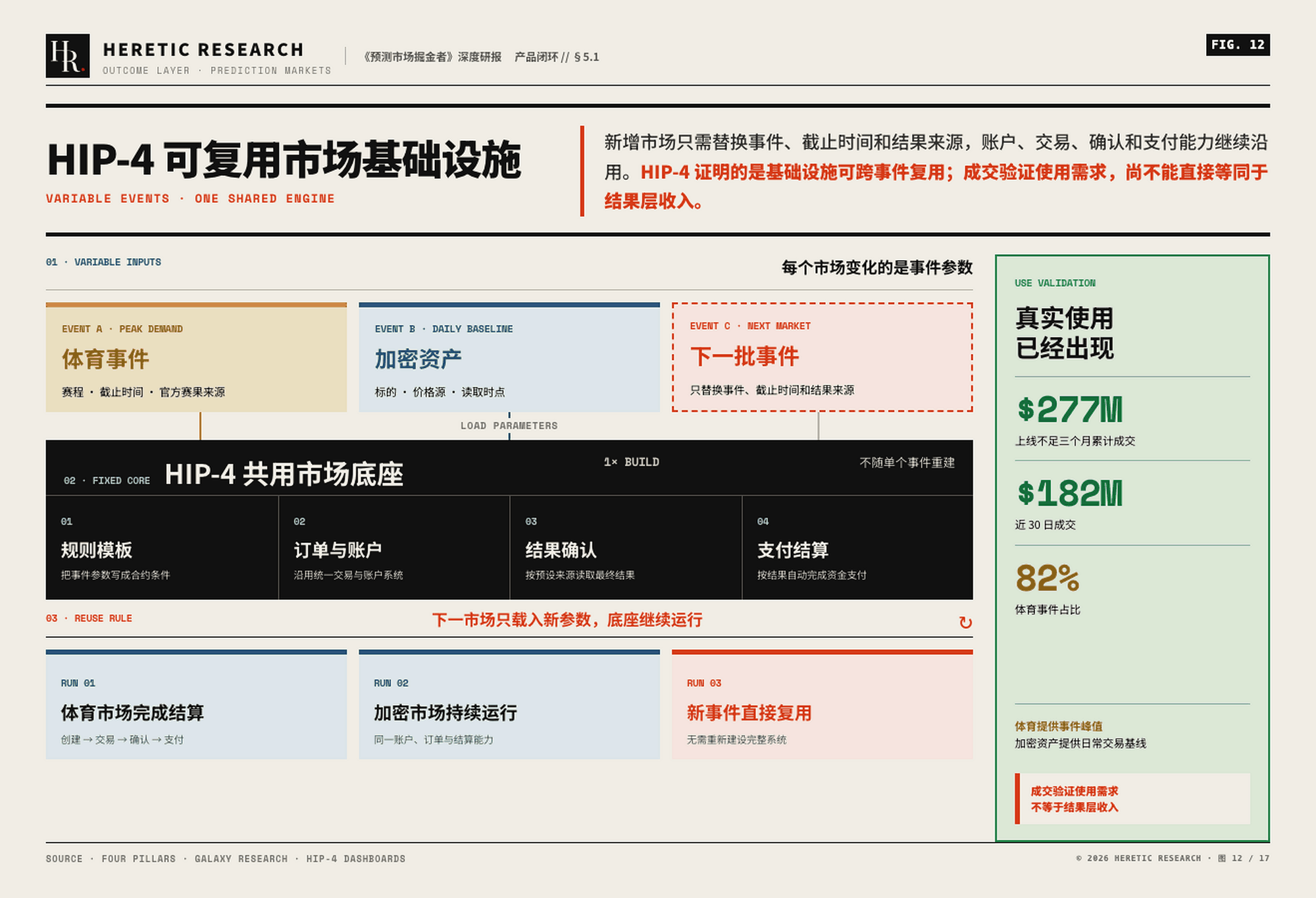
Task: Click '赛程 · 截止时间 · 官方赛果来源' text
Action: [x=143, y=392]
